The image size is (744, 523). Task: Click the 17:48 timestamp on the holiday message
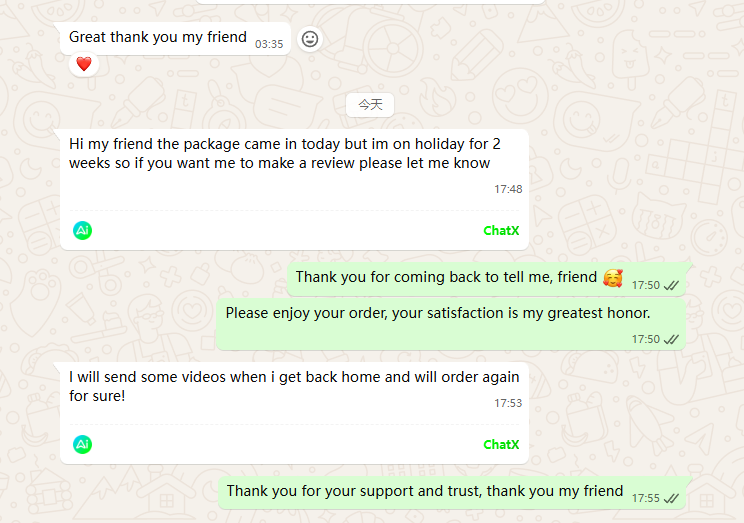pos(508,189)
